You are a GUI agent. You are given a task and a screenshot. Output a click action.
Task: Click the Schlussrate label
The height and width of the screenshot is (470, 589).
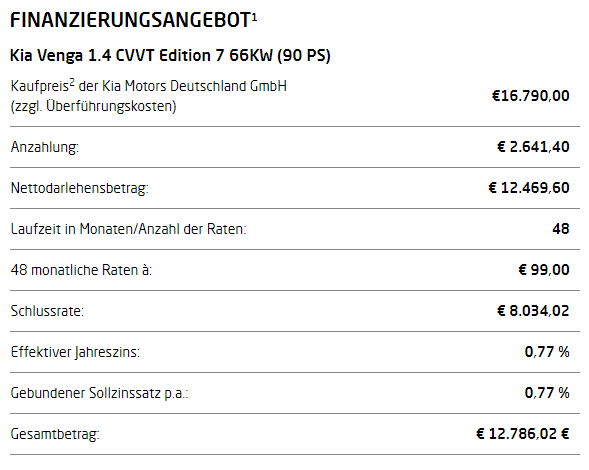click(47, 311)
